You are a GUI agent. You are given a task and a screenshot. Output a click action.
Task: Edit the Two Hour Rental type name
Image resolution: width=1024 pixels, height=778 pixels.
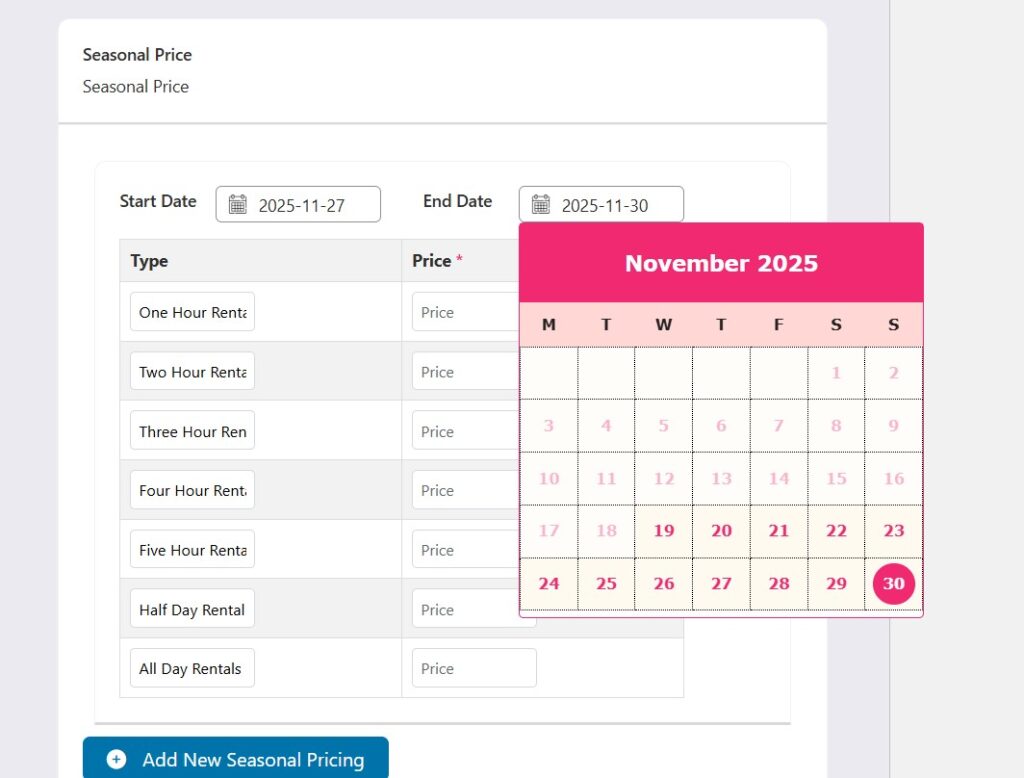[x=191, y=371]
